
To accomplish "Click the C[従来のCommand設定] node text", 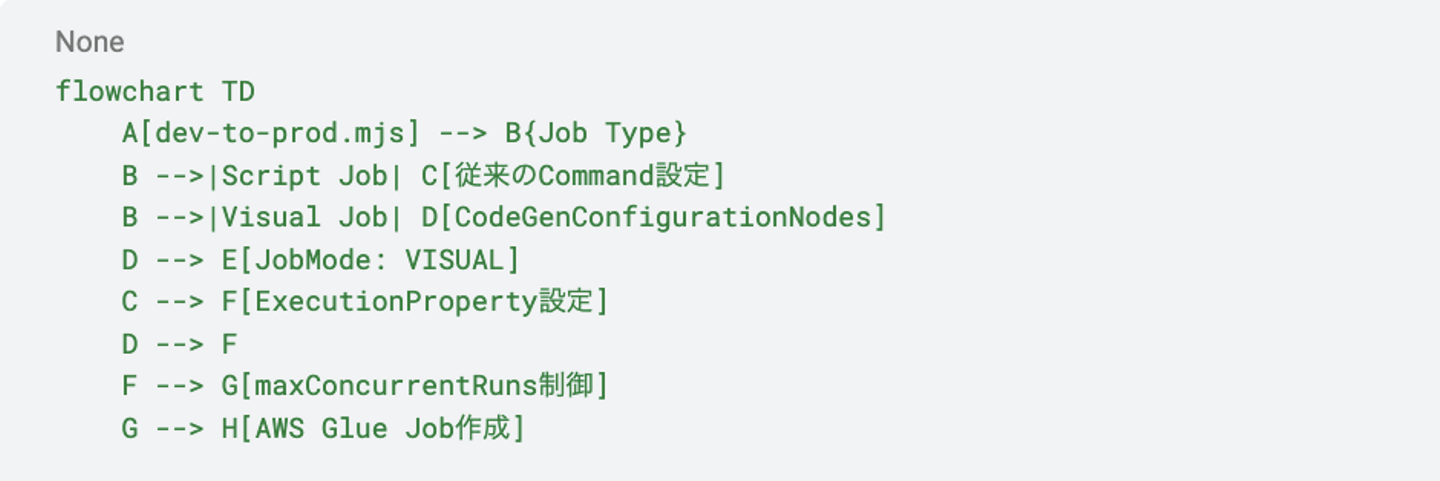I will pos(572,176).
